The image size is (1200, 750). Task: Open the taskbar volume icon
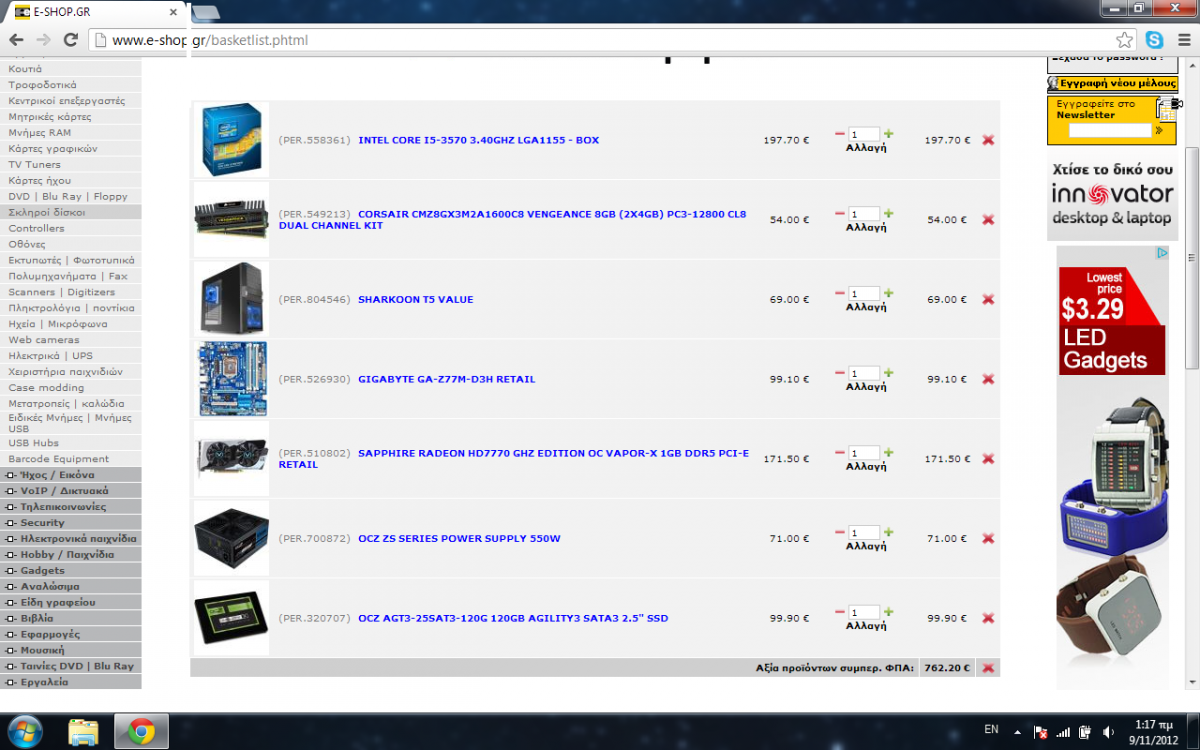coord(1108,732)
